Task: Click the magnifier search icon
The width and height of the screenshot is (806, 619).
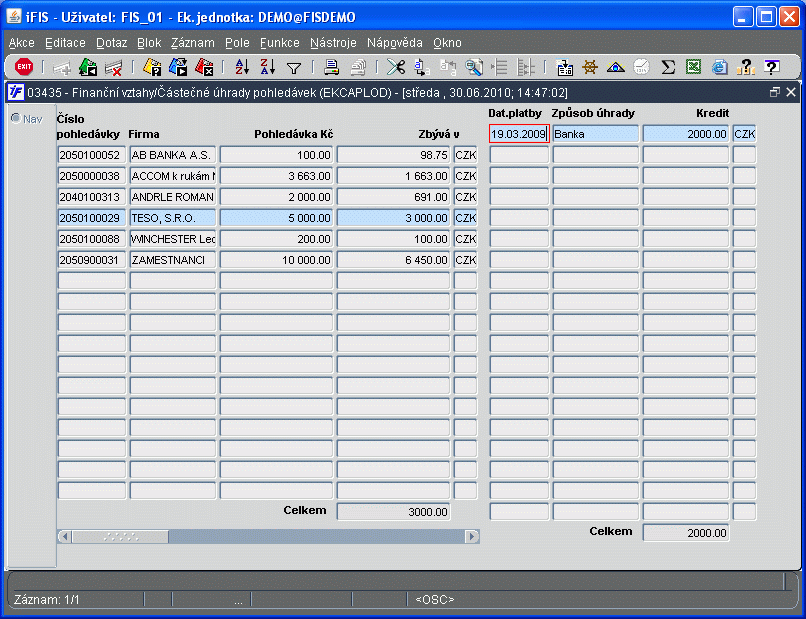Action: click(x=473, y=67)
